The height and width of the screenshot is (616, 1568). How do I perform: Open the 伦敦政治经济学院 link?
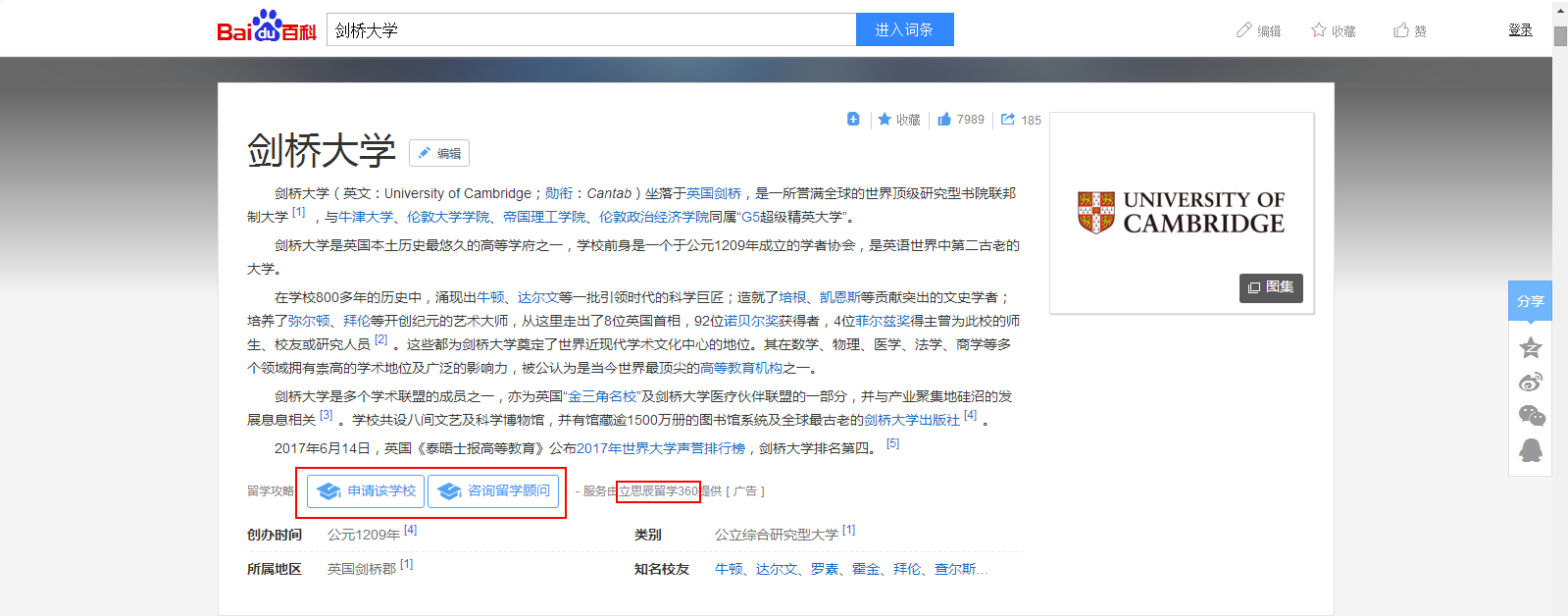pos(654,217)
